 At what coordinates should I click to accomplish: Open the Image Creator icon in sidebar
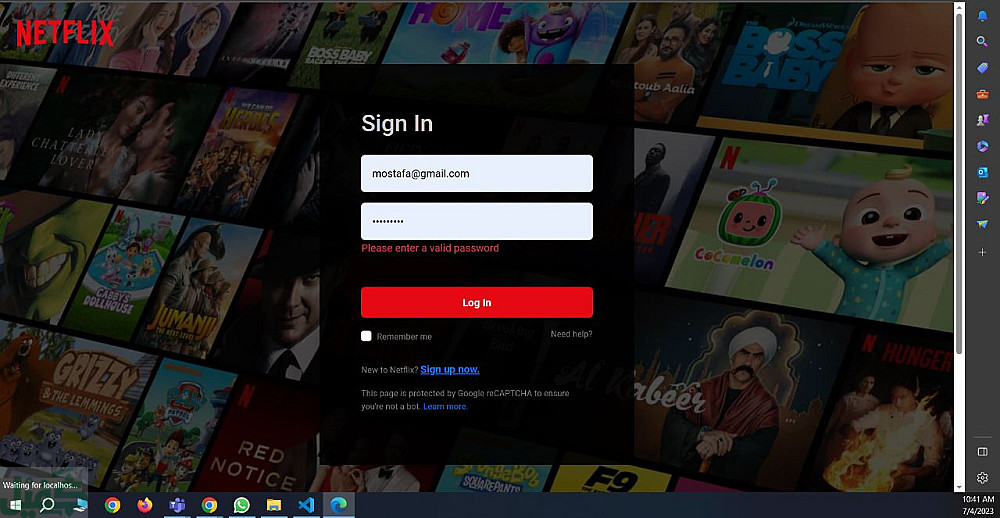pos(982,198)
